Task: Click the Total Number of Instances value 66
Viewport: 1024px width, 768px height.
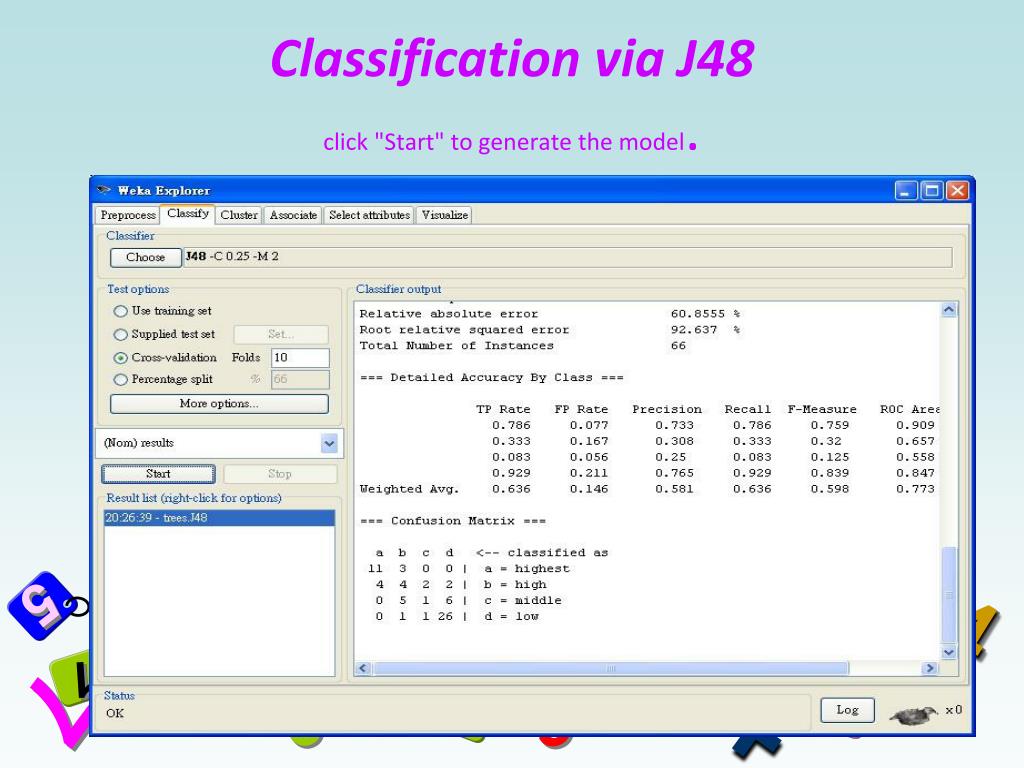Action: 679,345
